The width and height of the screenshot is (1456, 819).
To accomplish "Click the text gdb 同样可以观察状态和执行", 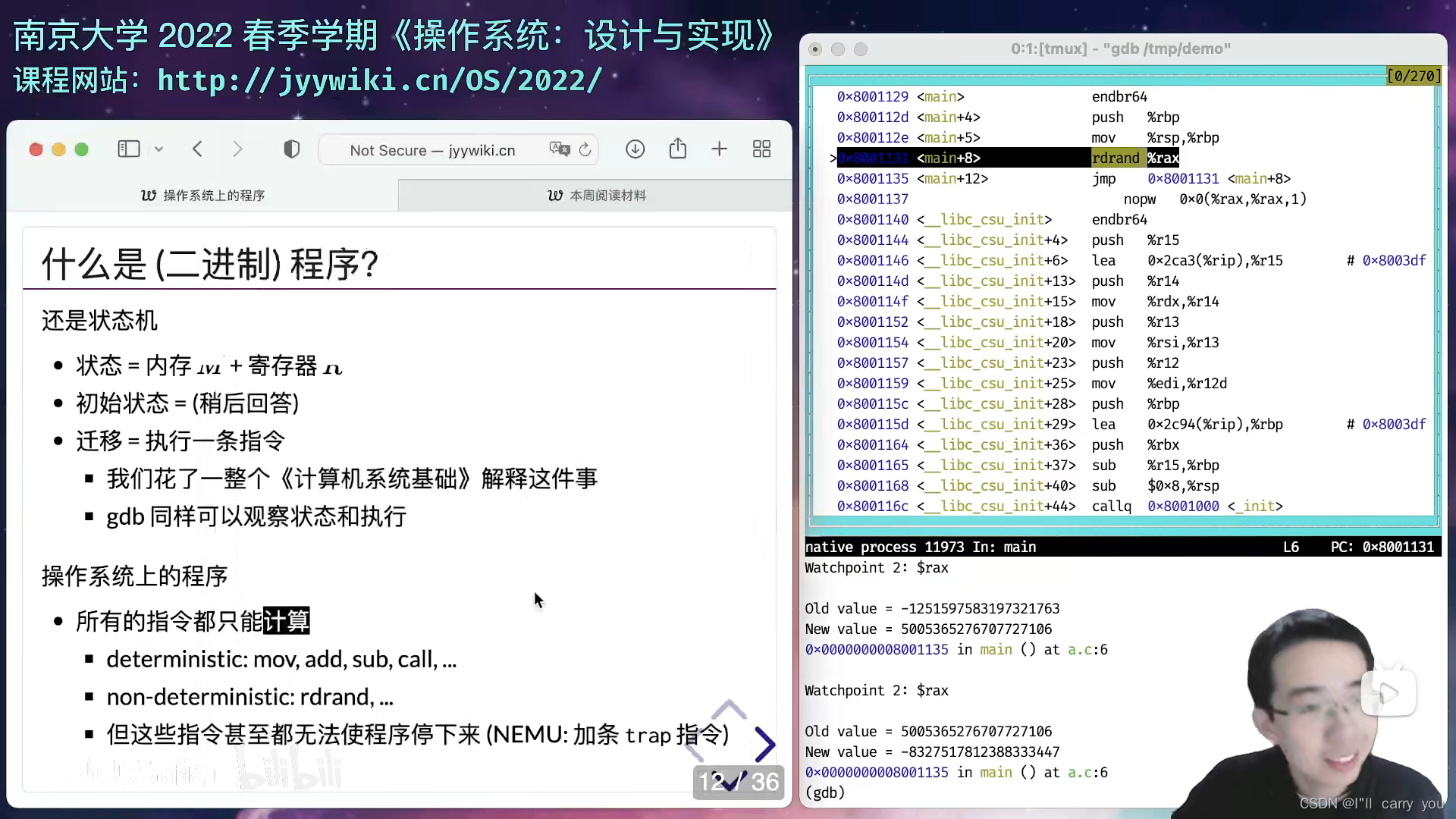I will 256,517.
